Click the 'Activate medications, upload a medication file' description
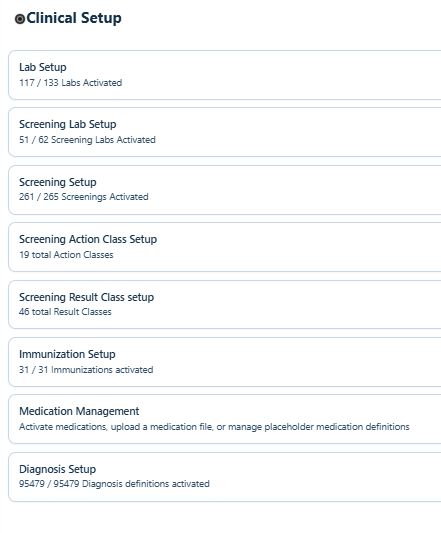The image size is (441, 533). point(214,427)
